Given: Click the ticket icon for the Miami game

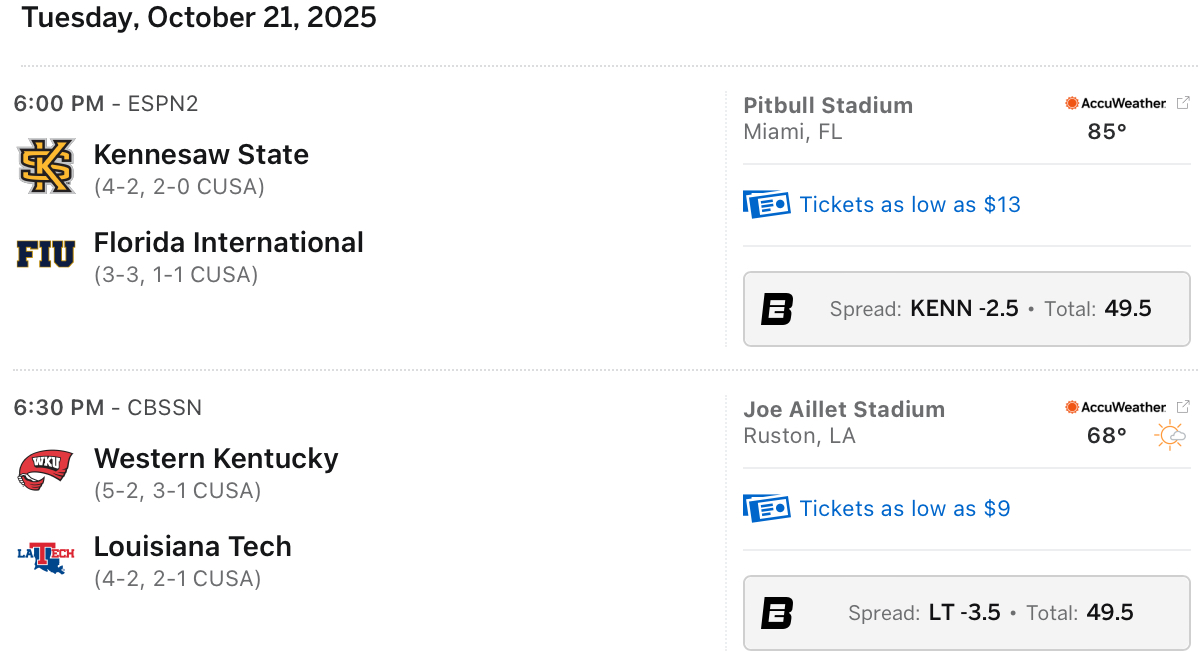Looking at the screenshot, I should point(766,205).
